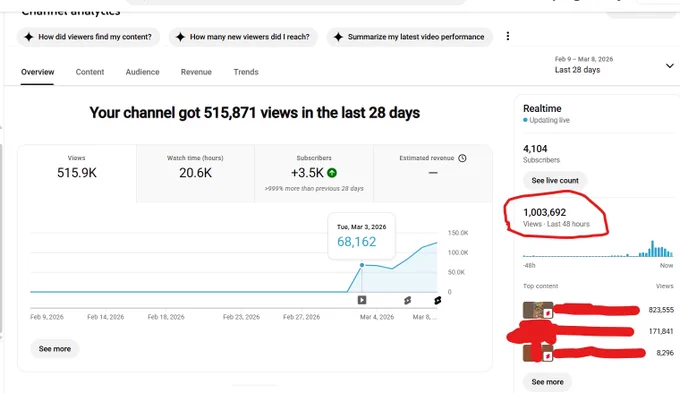Click the See live count button
This screenshot has width=680, height=393.
click(555, 180)
